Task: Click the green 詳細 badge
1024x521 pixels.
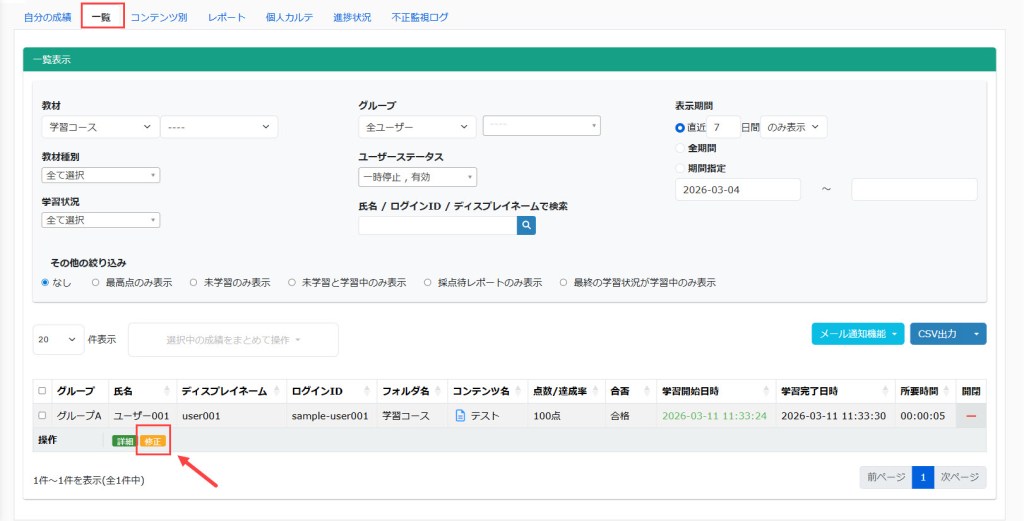Action: (x=123, y=441)
